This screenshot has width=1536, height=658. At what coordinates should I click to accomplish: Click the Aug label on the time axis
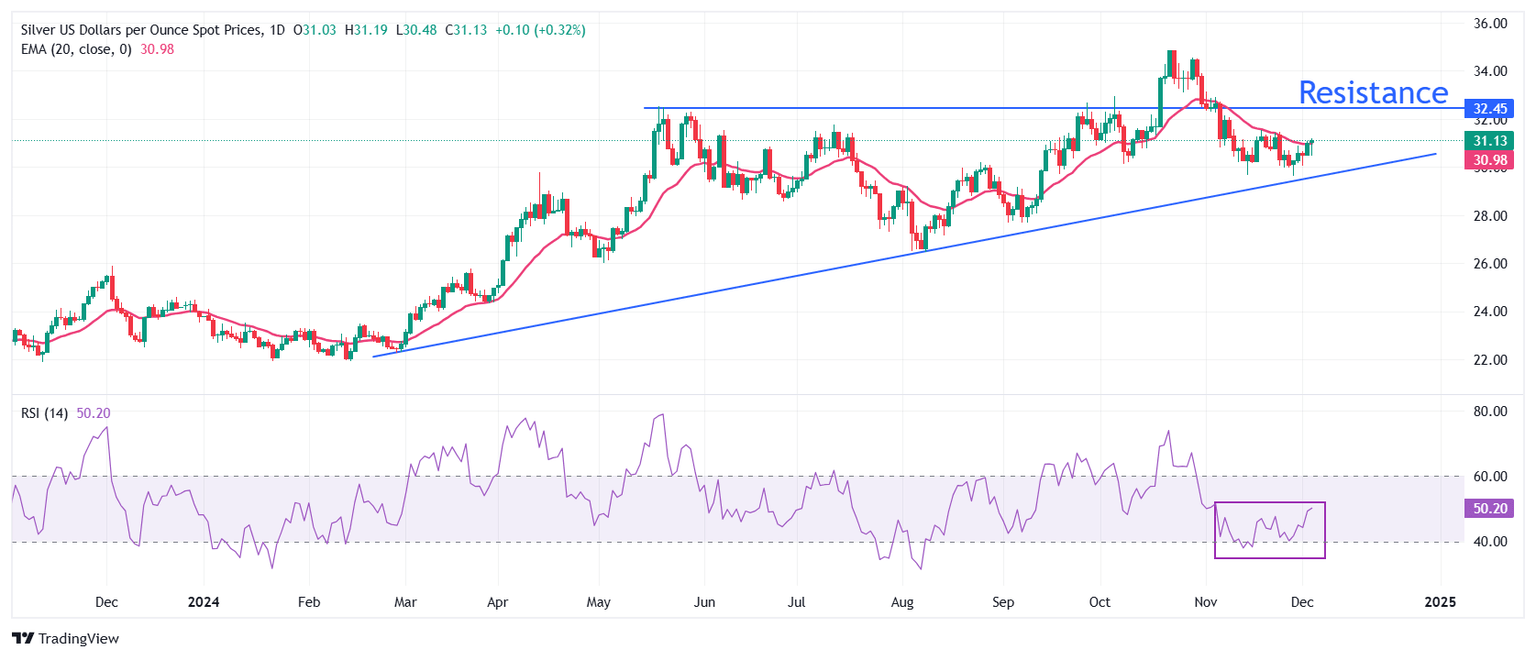point(902,603)
